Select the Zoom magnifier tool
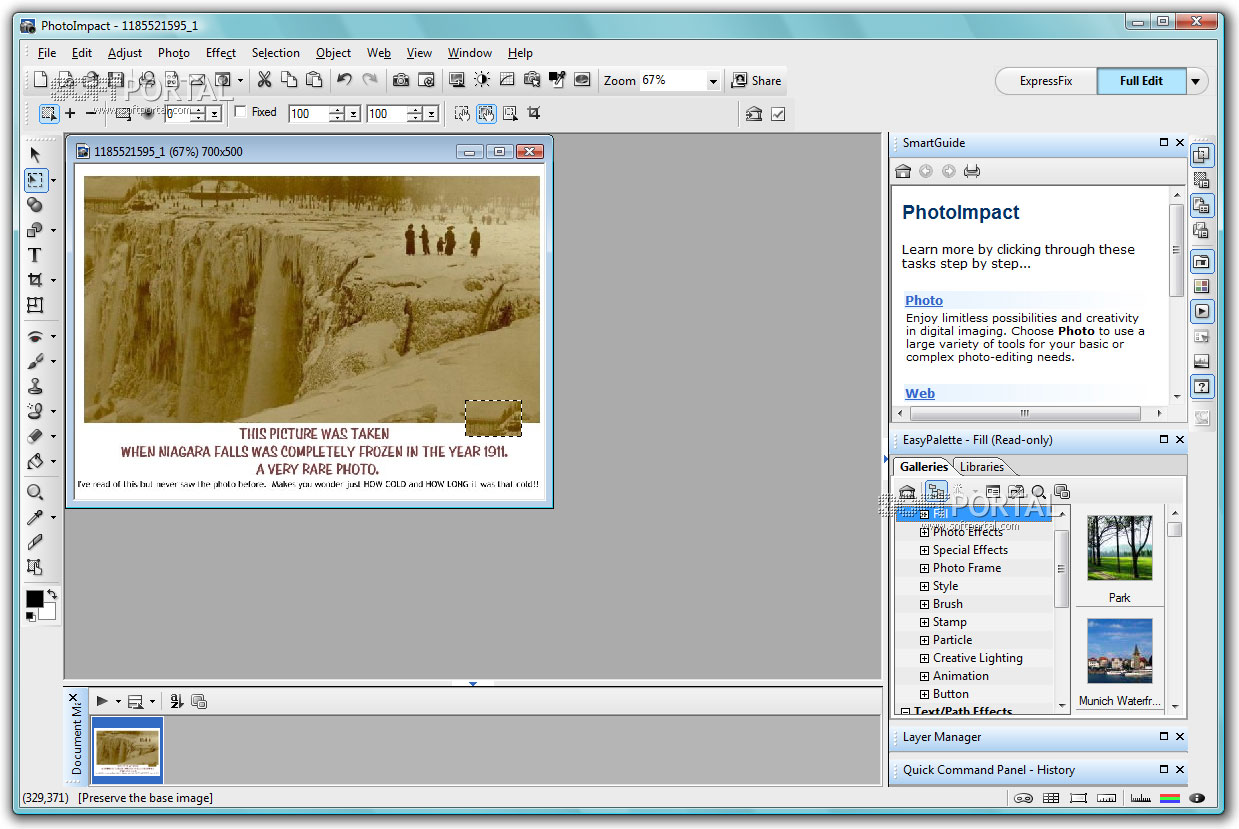 [35, 492]
